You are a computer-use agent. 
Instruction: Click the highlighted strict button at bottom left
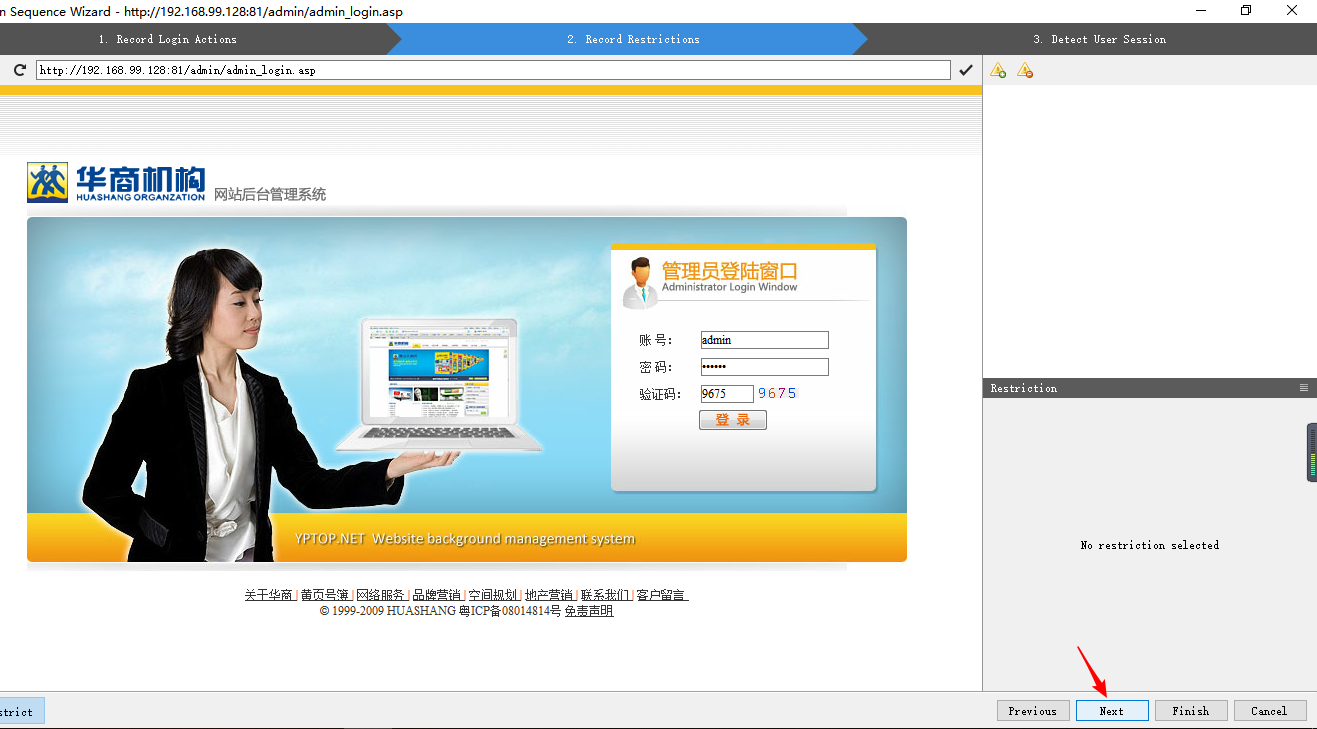point(18,710)
